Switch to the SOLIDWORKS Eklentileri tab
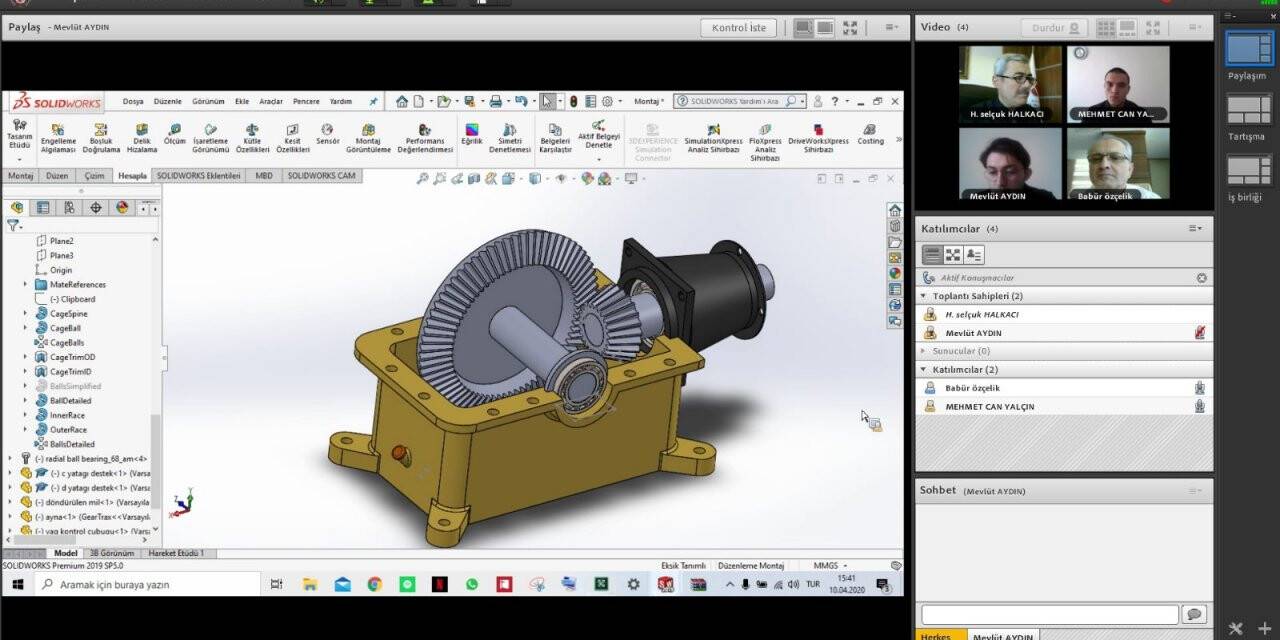 (198, 176)
